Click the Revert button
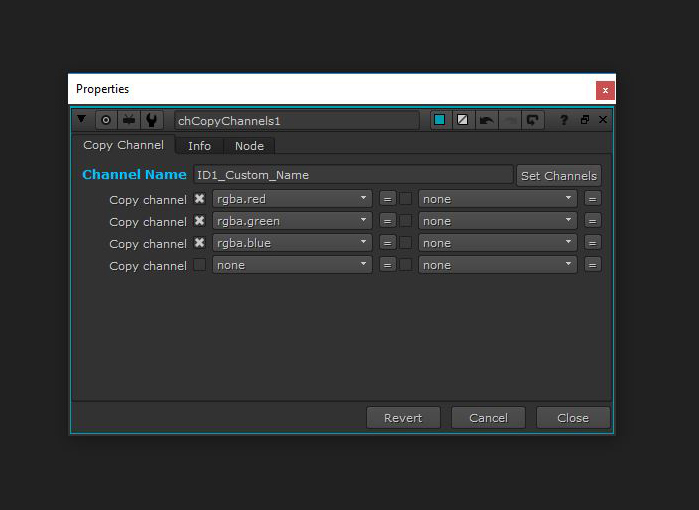Image resolution: width=699 pixels, height=510 pixels. click(x=403, y=418)
